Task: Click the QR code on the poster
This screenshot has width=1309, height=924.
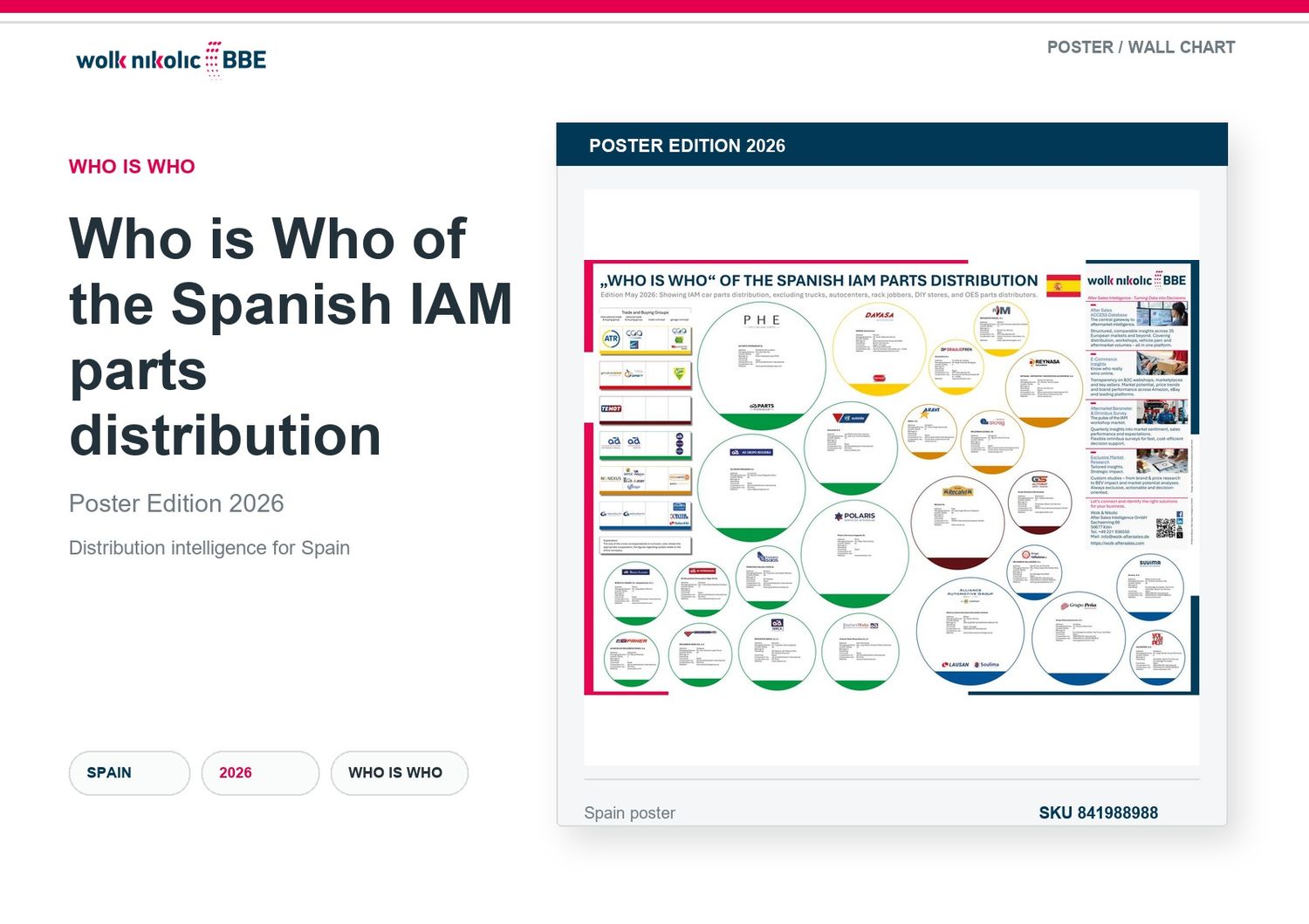Action: 1165,527
